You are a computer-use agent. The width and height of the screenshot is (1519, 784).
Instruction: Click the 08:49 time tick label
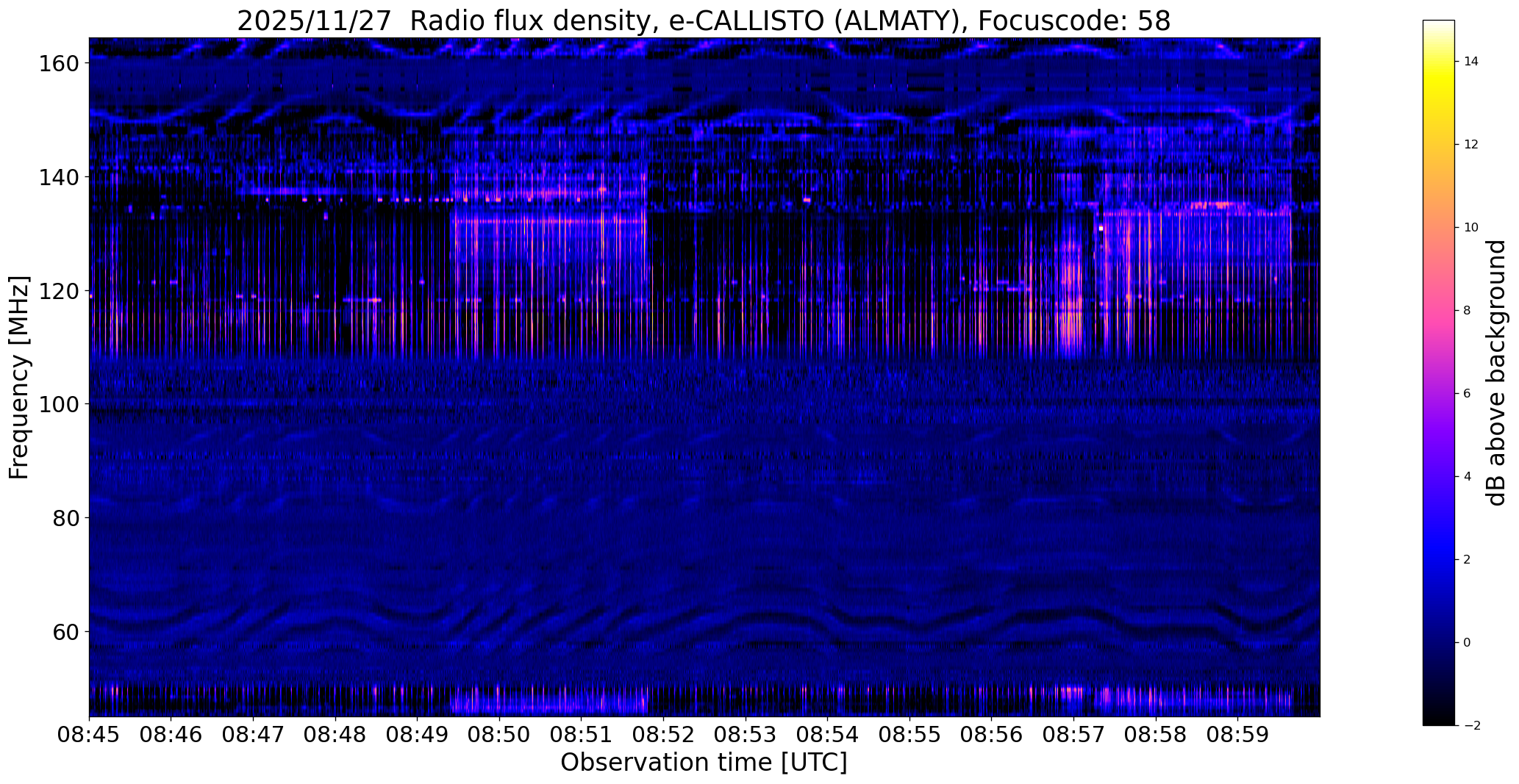pyautogui.click(x=418, y=735)
